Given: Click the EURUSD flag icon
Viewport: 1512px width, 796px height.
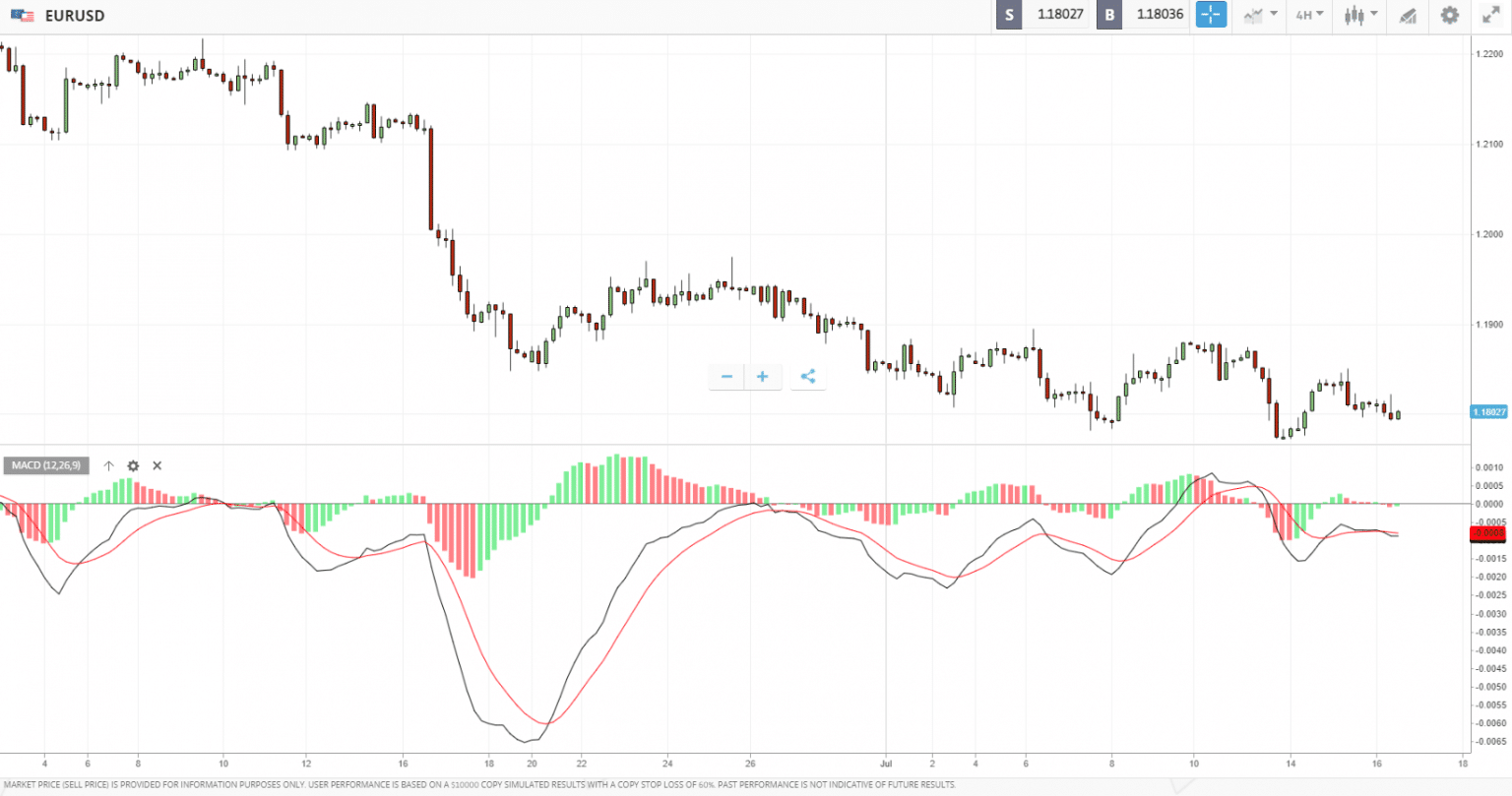Looking at the screenshot, I should tap(23, 16).
